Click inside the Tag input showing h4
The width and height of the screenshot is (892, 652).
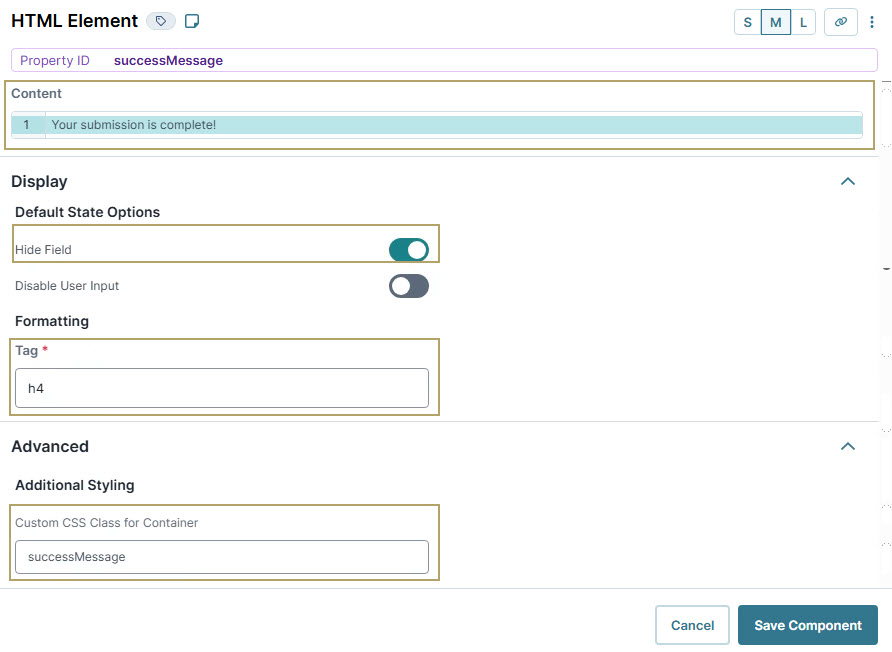pos(221,388)
